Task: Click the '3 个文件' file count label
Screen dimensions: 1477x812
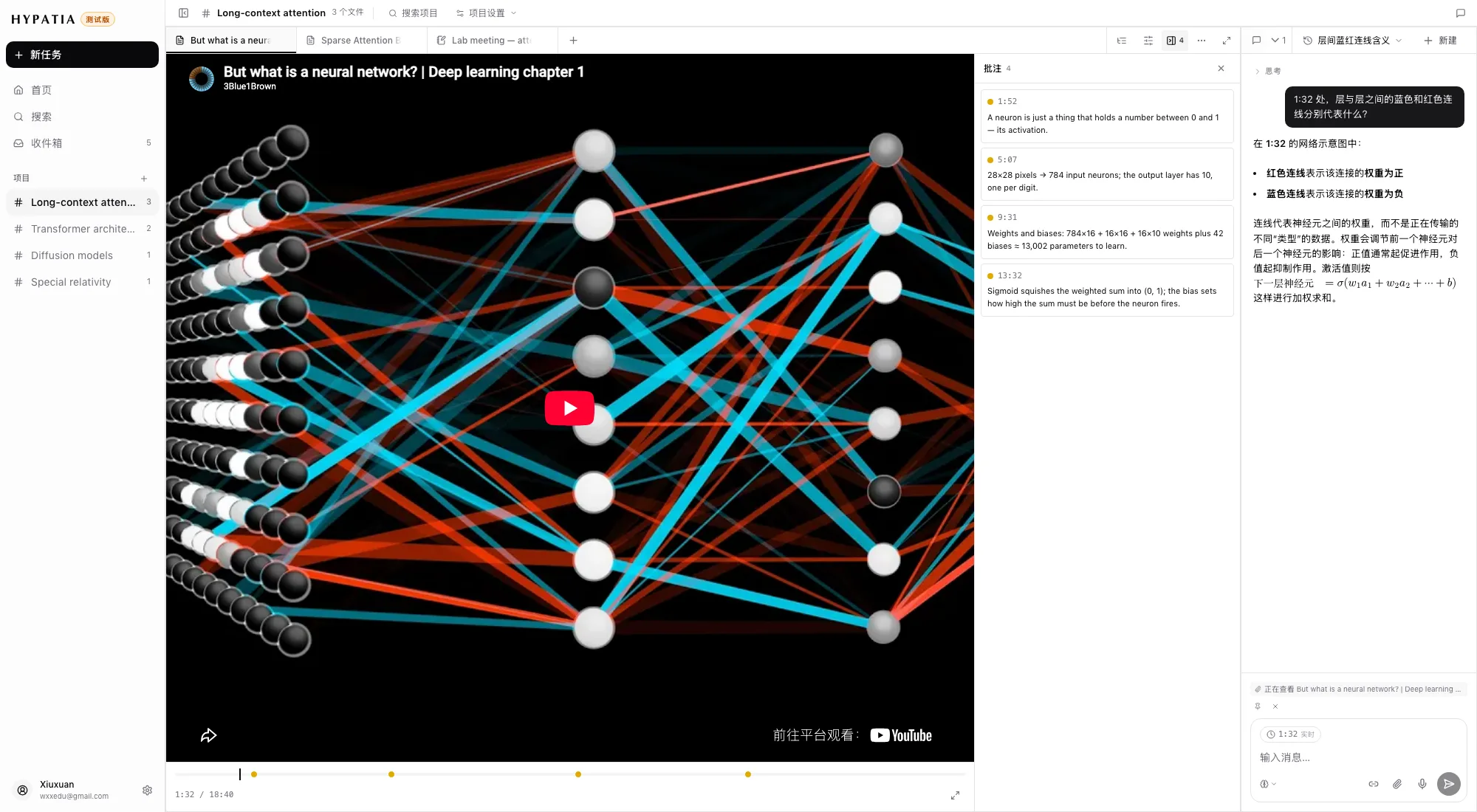Action: (348, 13)
